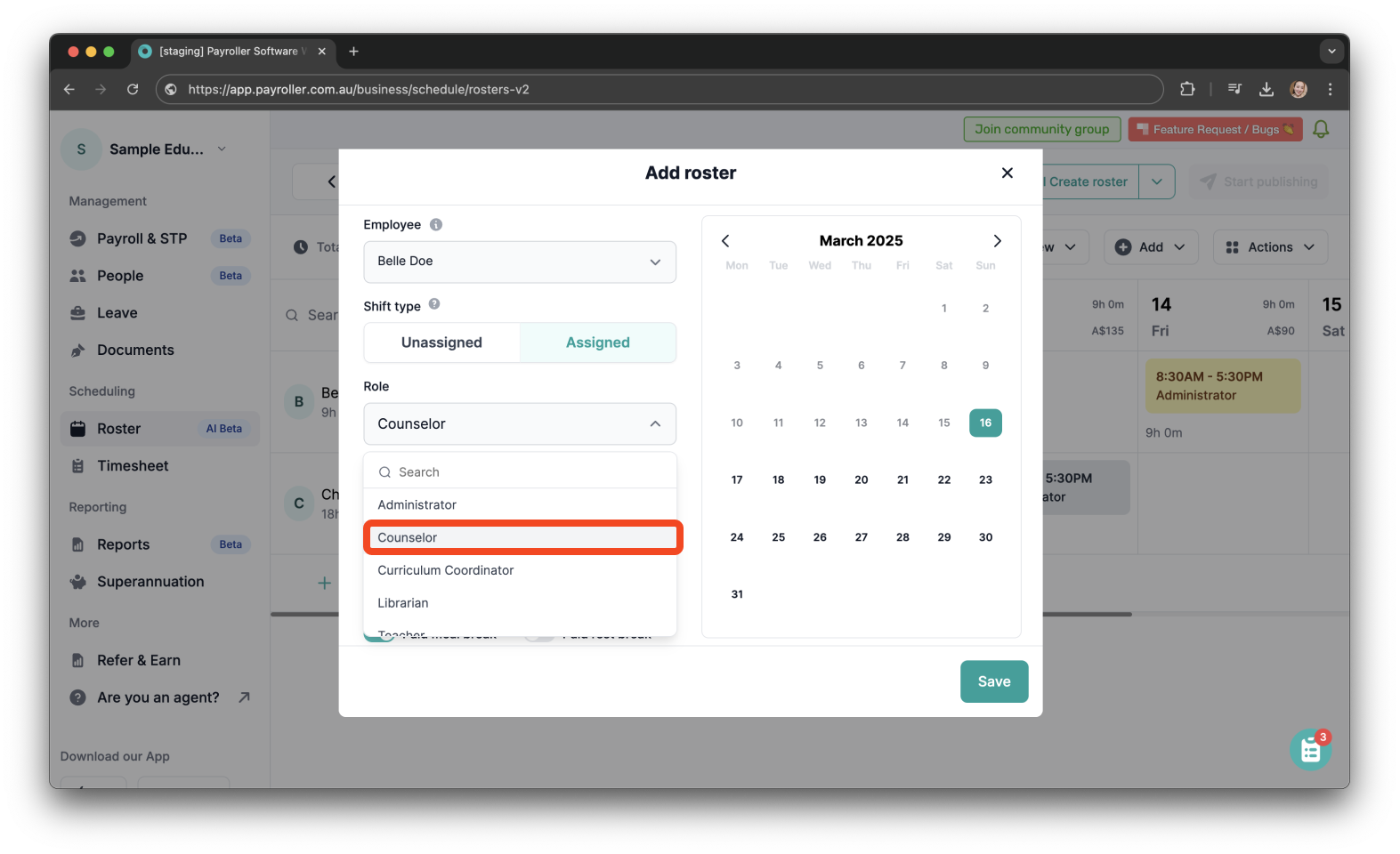1400x854 pixels.
Task: Open the notifications bell
Action: (1321, 129)
